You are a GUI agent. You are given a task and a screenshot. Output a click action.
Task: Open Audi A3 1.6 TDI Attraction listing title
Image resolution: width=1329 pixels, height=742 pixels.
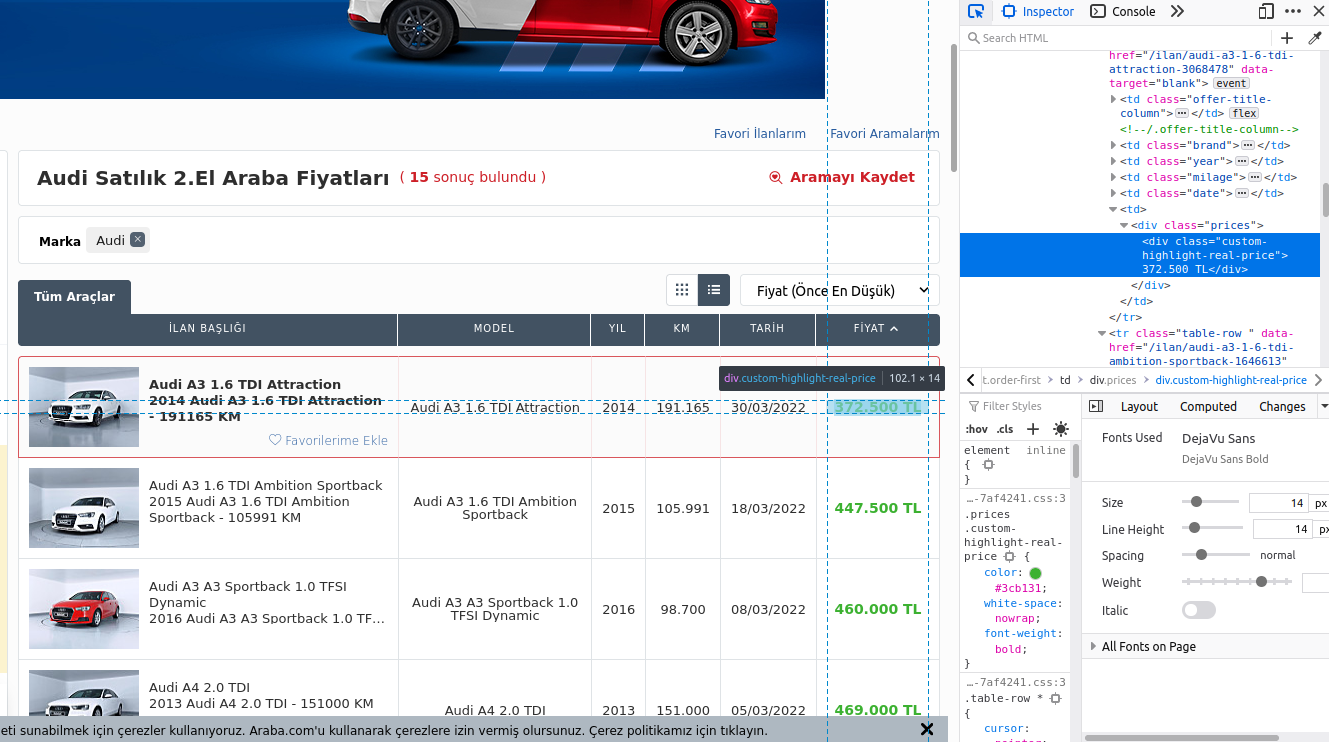[245, 384]
